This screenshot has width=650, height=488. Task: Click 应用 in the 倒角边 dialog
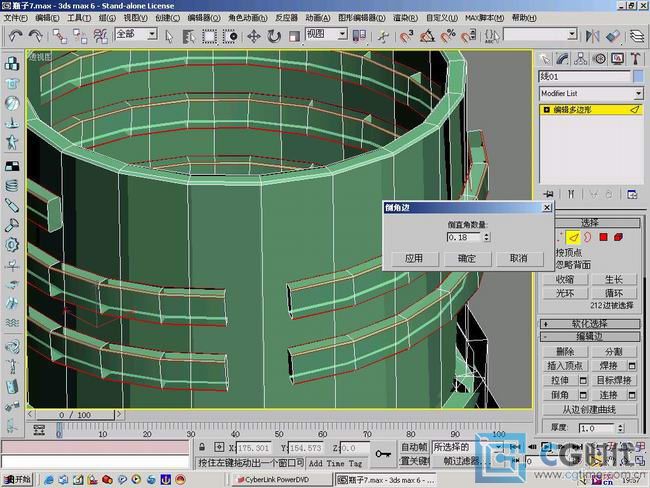point(414,258)
